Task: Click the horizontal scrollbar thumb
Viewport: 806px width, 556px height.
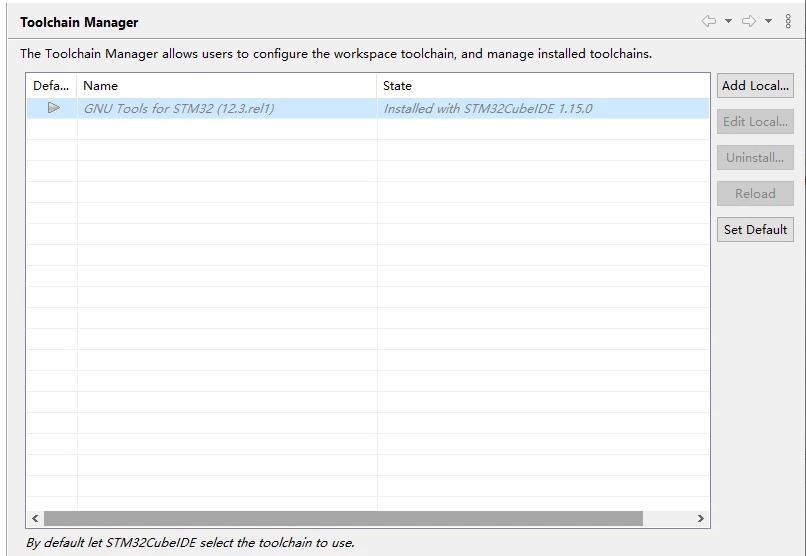Action: point(343,518)
